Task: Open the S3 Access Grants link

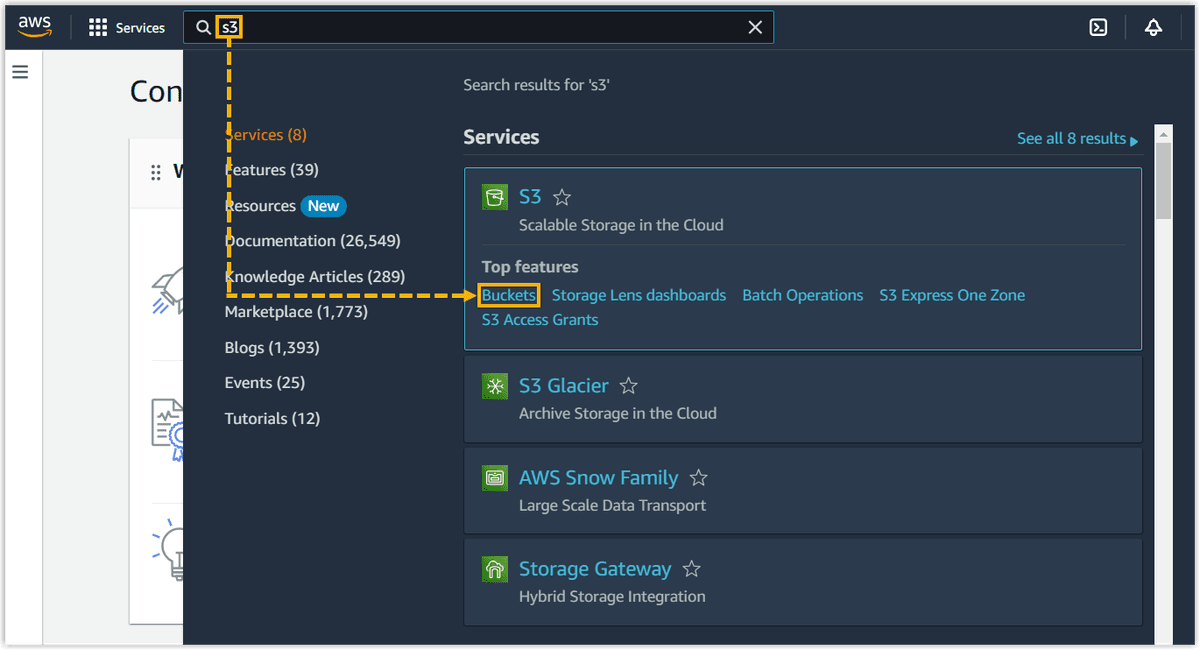Action: (x=539, y=319)
